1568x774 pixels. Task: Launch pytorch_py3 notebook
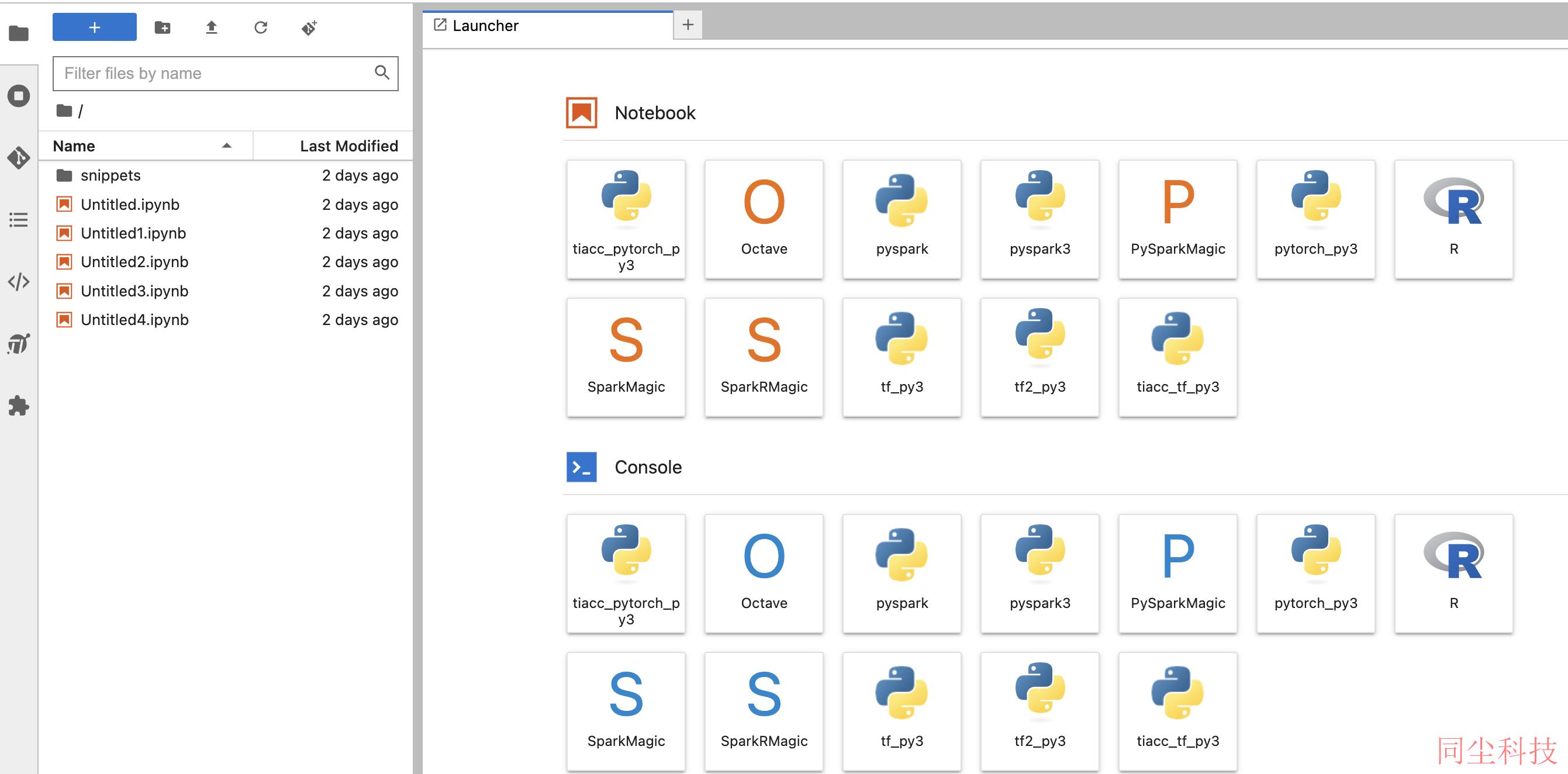click(x=1316, y=220)
